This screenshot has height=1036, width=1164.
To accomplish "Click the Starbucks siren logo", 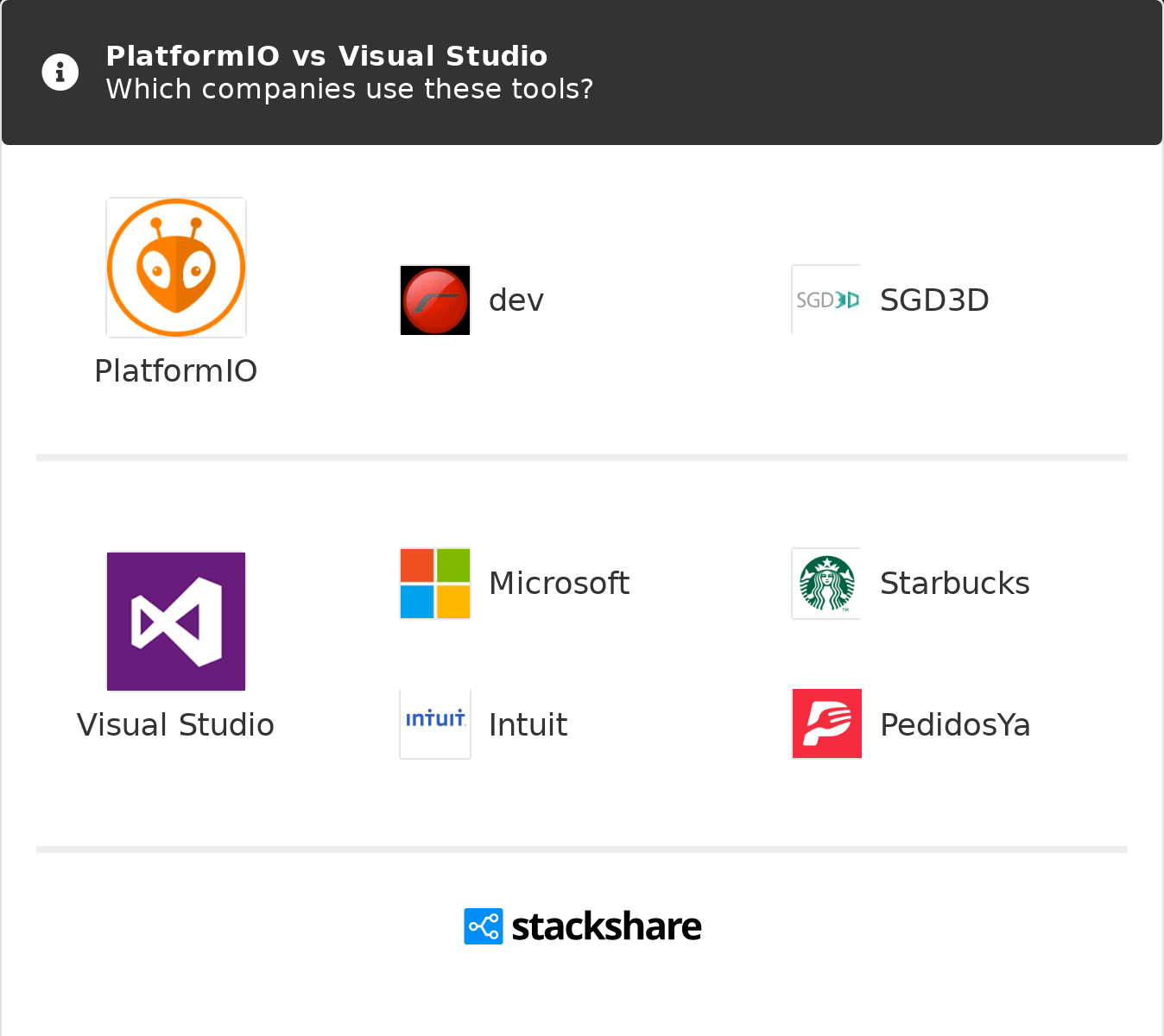I will 827,584.
